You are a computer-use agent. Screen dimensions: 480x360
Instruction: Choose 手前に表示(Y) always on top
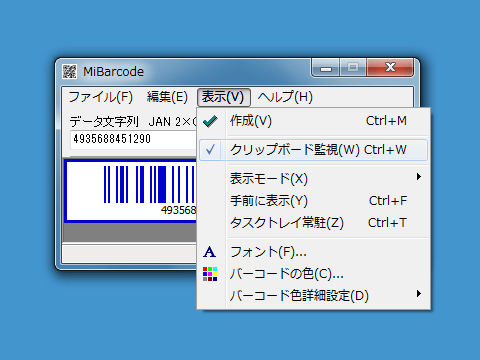coord(313,201)
